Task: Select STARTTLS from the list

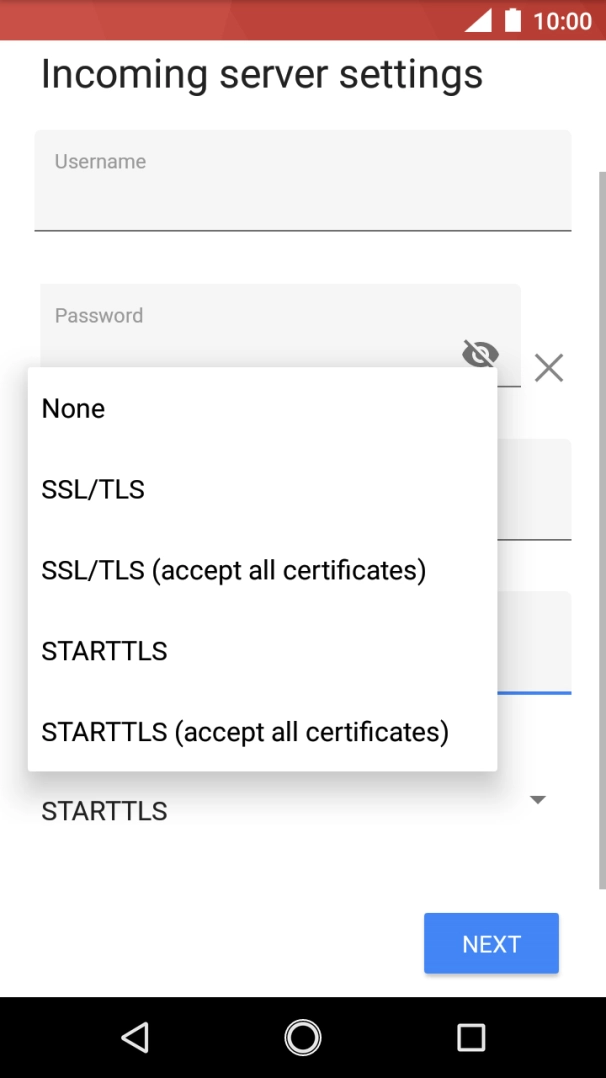Action: [x=104, y=651]
